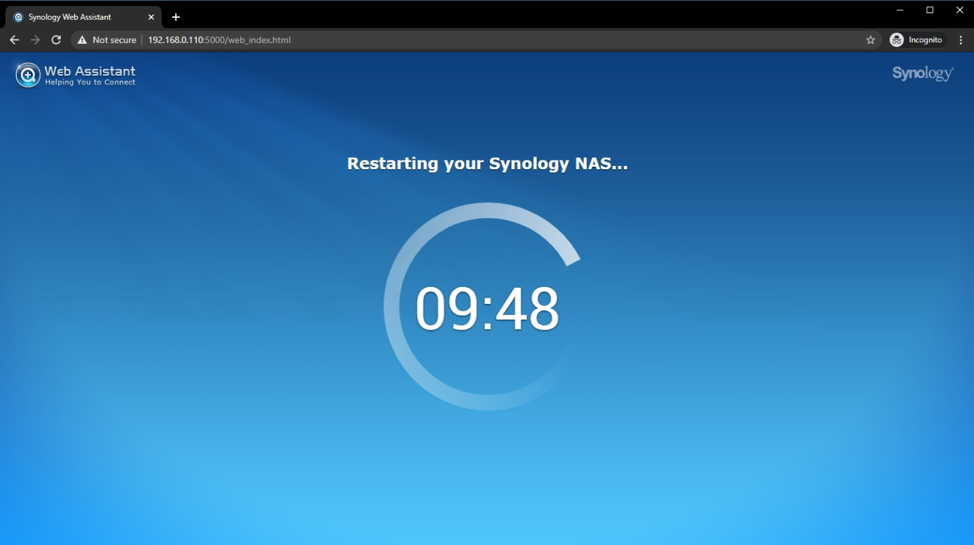Click the address bar showing 192.168.0.110:5000
Image resolution: width=974 pixels, height=545 pixels.
(x=400, y=40)
